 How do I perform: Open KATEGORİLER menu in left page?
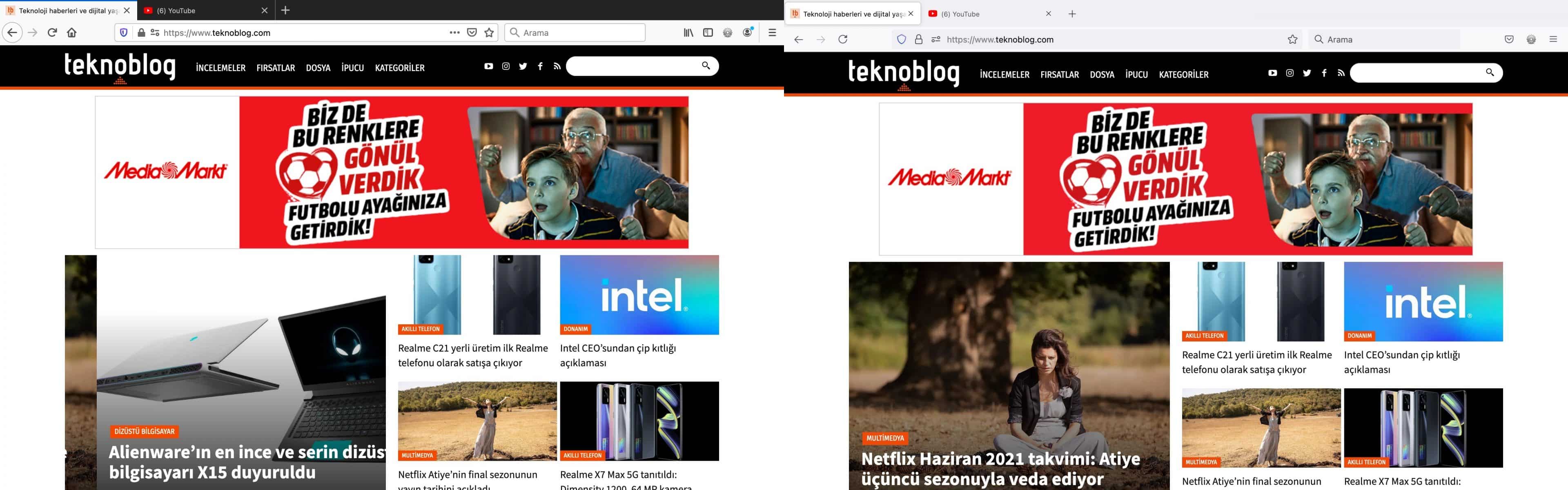click(399, 67)
